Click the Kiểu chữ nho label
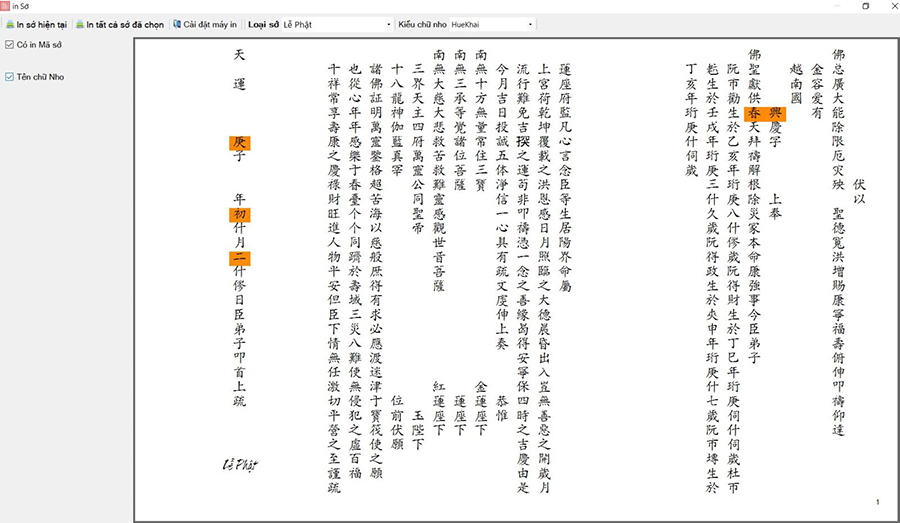This screenshot has width=900, height=523. click(422, 25)
